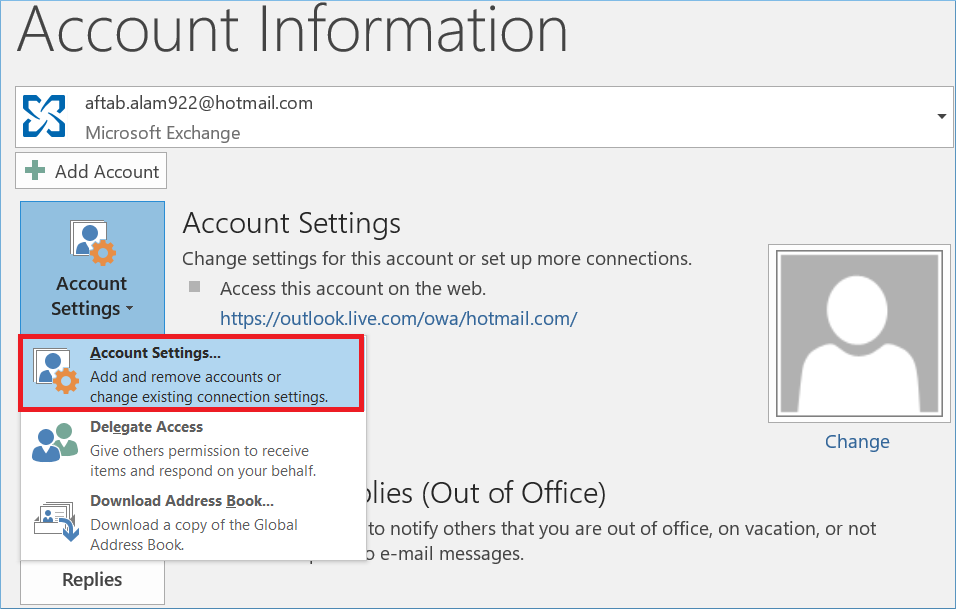Click the 'Account Information' page heading
This screenshot has height=609, width=956.
tap(293, 29)
